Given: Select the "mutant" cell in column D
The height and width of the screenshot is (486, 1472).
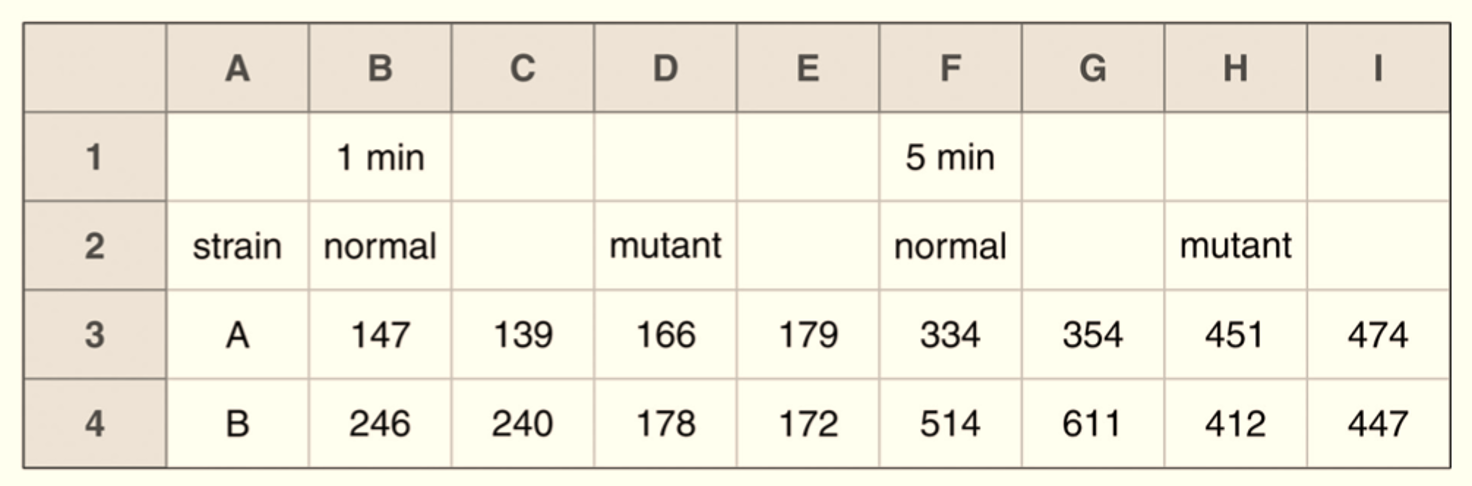Looking at the screenshot, I should coord(665,246).
